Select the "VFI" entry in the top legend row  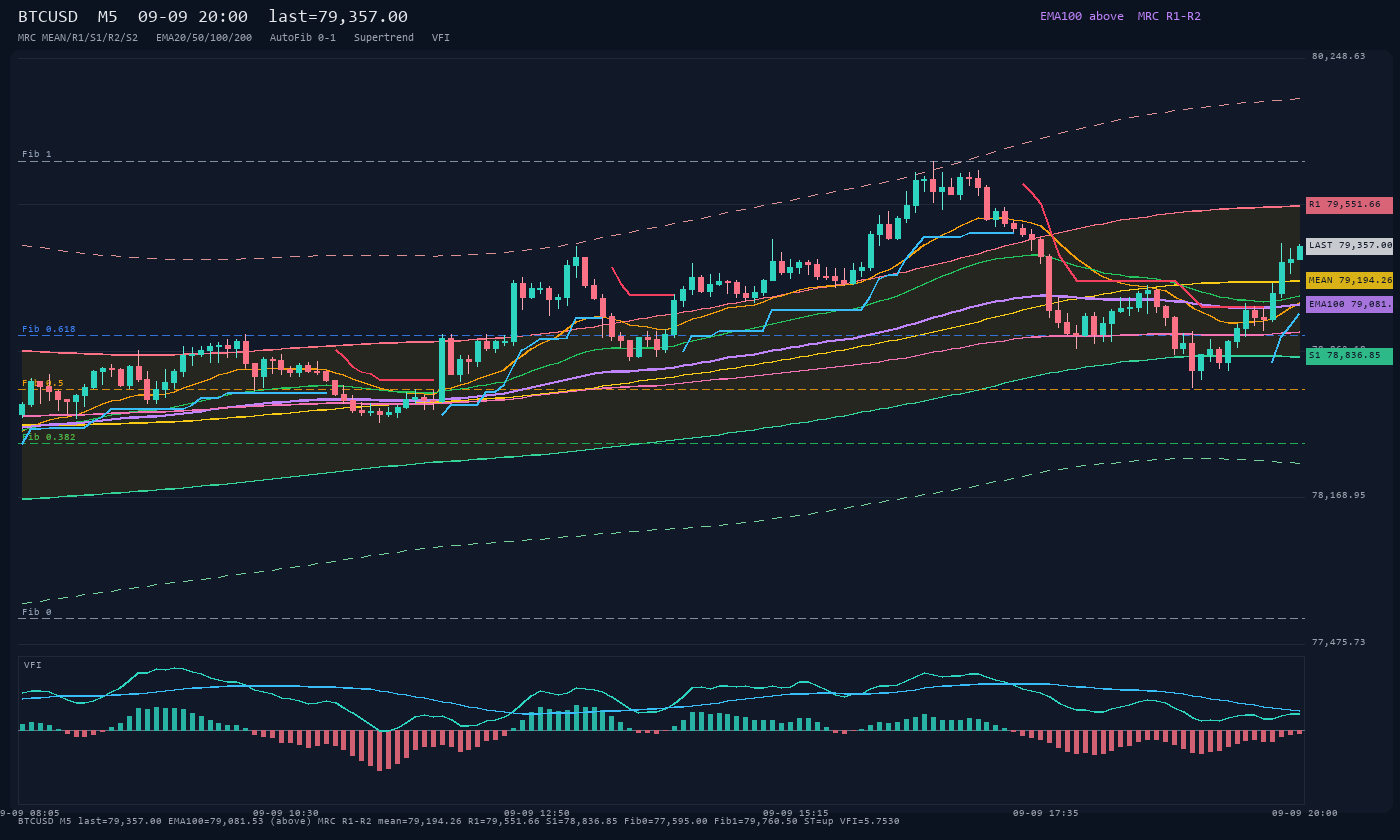[441, 37]
